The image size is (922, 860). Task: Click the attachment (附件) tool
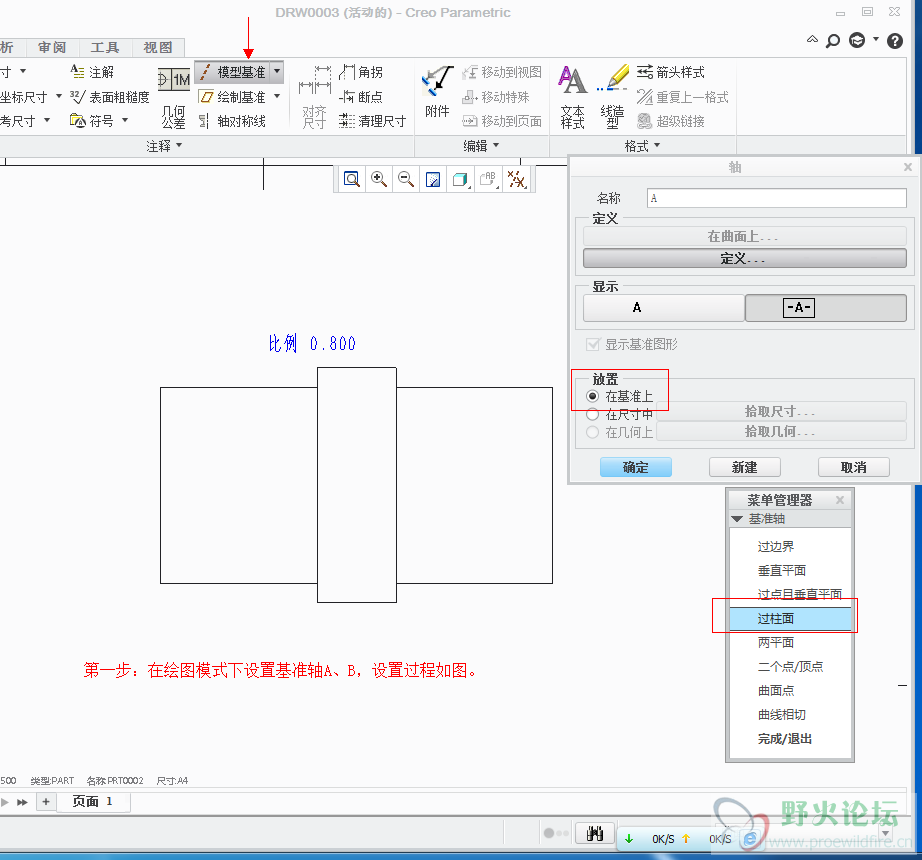pyautogui.click(x=437, y=91)
